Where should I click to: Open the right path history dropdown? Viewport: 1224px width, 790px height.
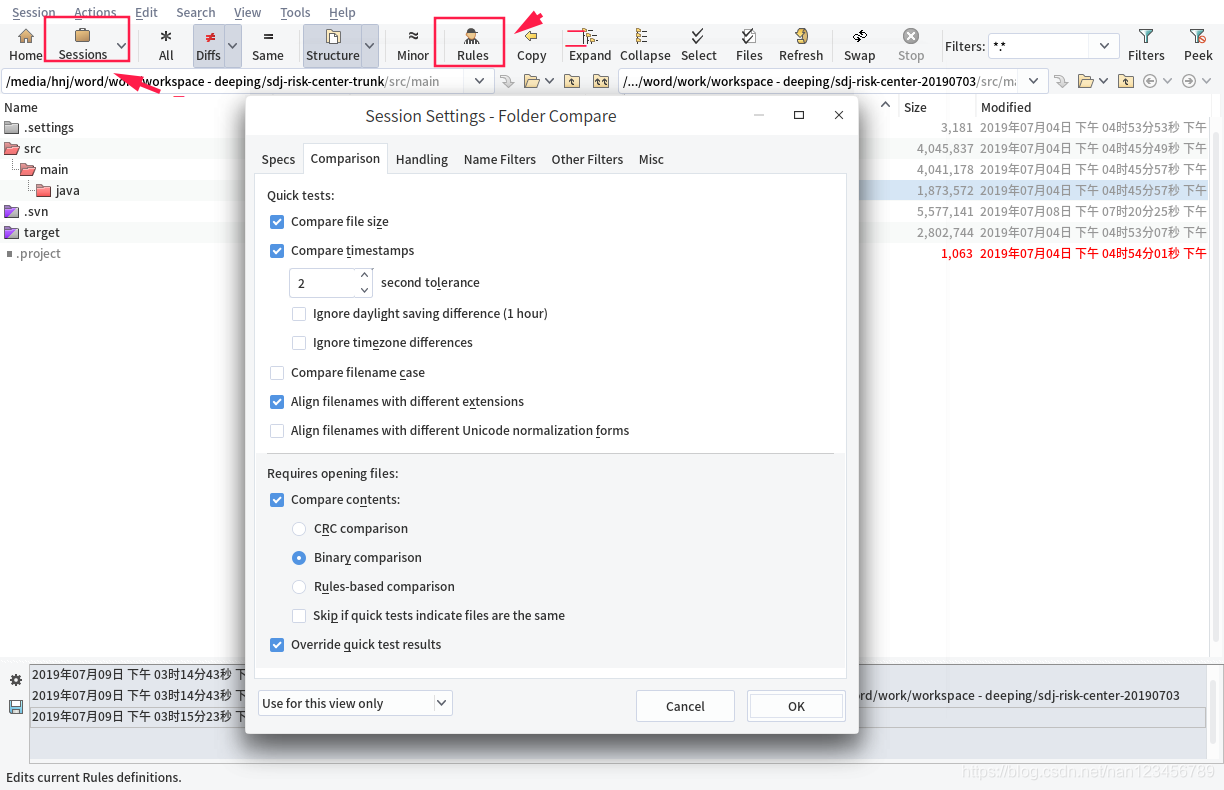pyautogui.click(x=1034, y=81)
